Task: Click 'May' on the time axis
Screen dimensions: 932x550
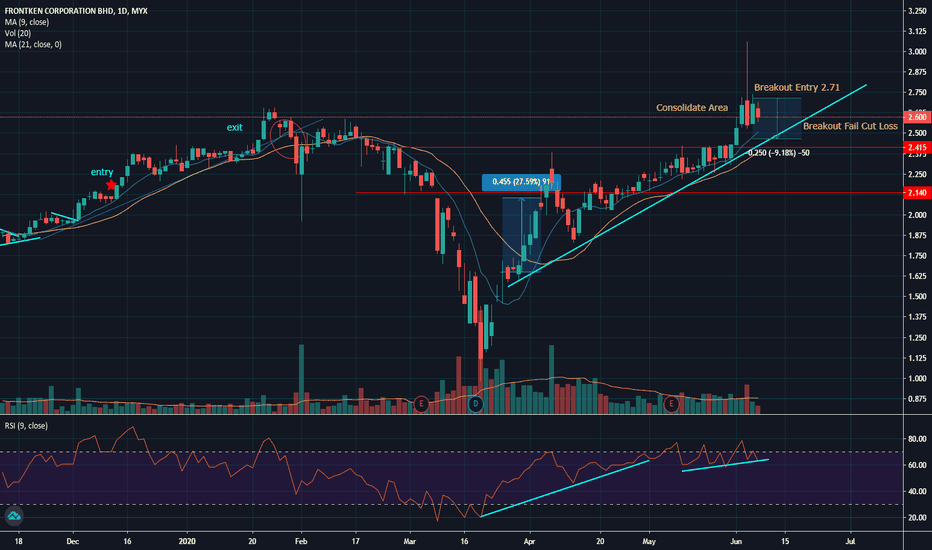Action: point(649,541)
